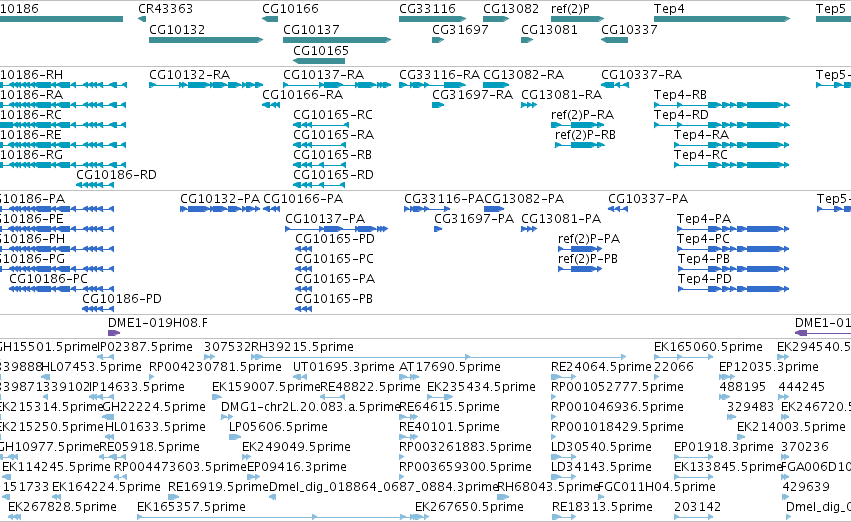Select transcript ref(2)P-RA
The image size is (851, 522).
click(582, 115)
